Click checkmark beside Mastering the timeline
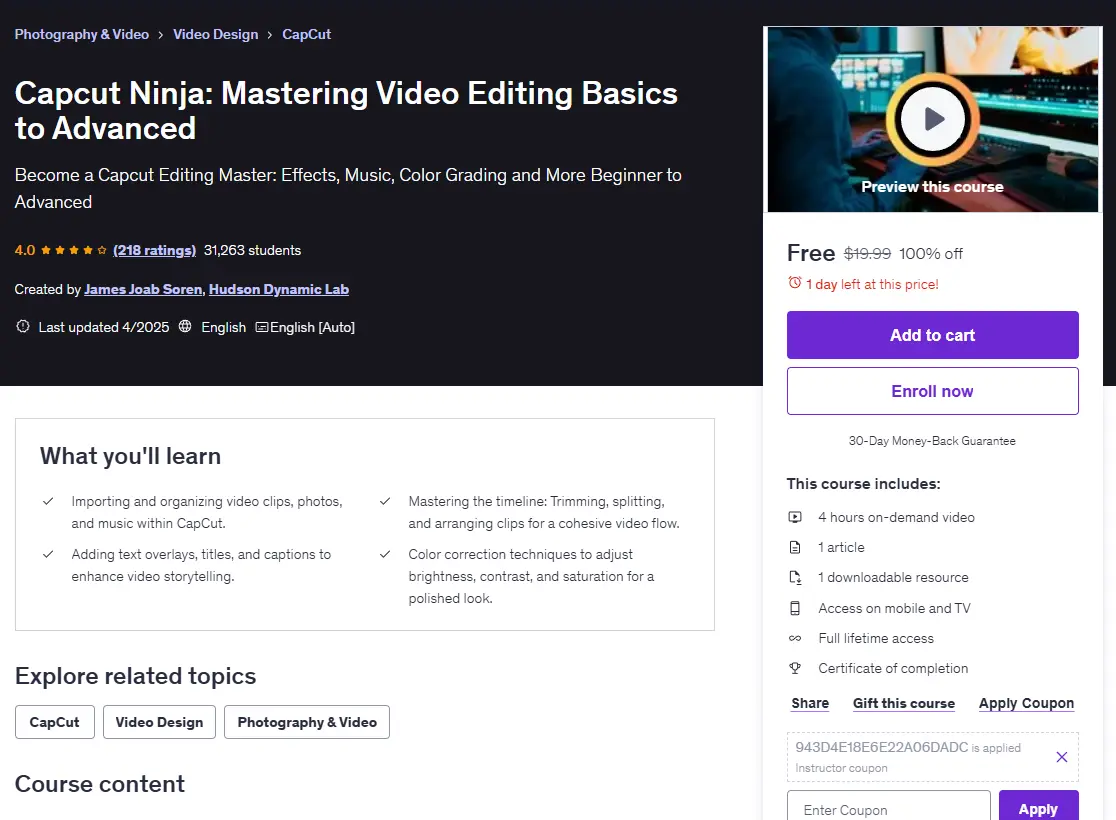The image size is (1116, 820). pyautogui.click(x=385, y=502)
